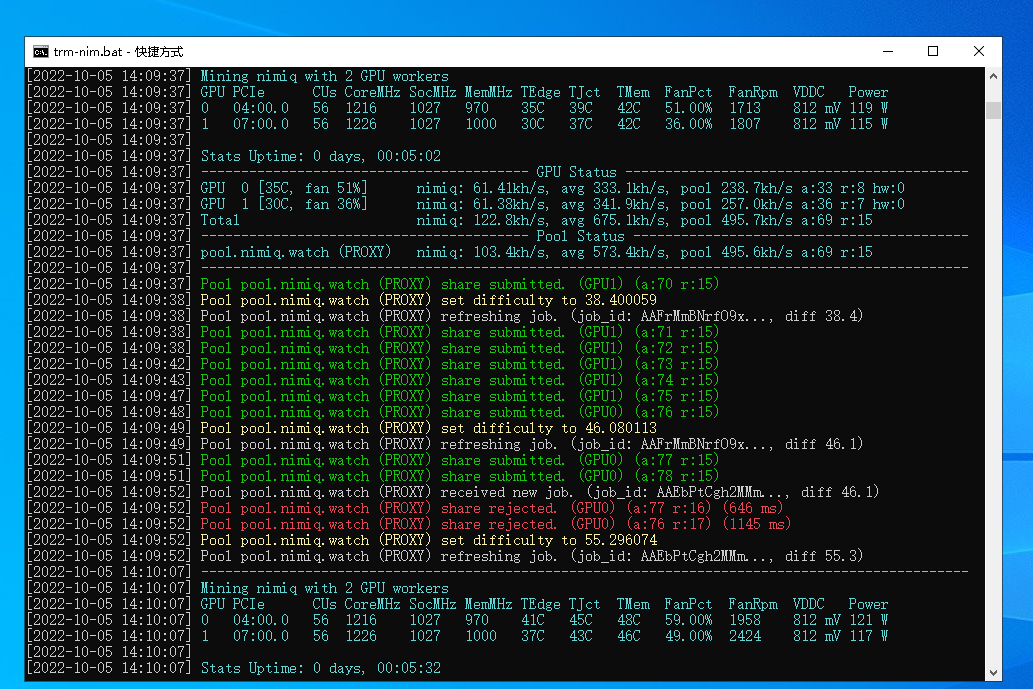Click '2424' FanRpm value
This screenshot has height=689, width=1033.
pyautogui.click(x=745, y=636)
